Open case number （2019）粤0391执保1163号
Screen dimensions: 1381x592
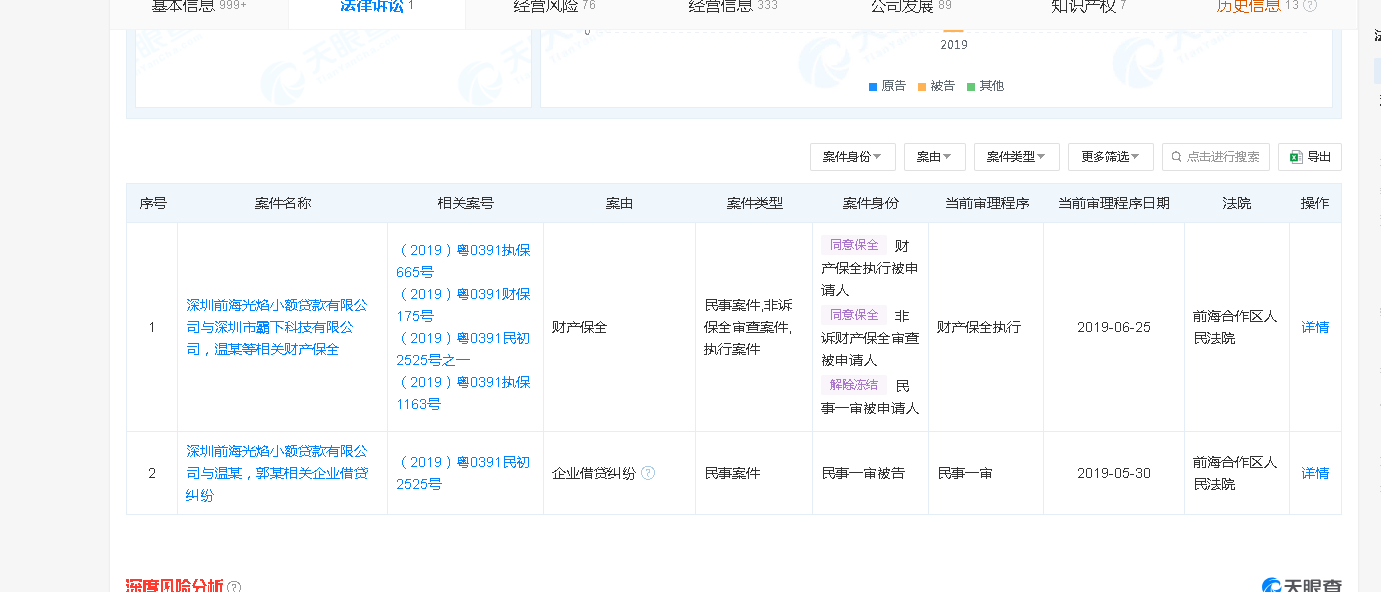point(464,393)
